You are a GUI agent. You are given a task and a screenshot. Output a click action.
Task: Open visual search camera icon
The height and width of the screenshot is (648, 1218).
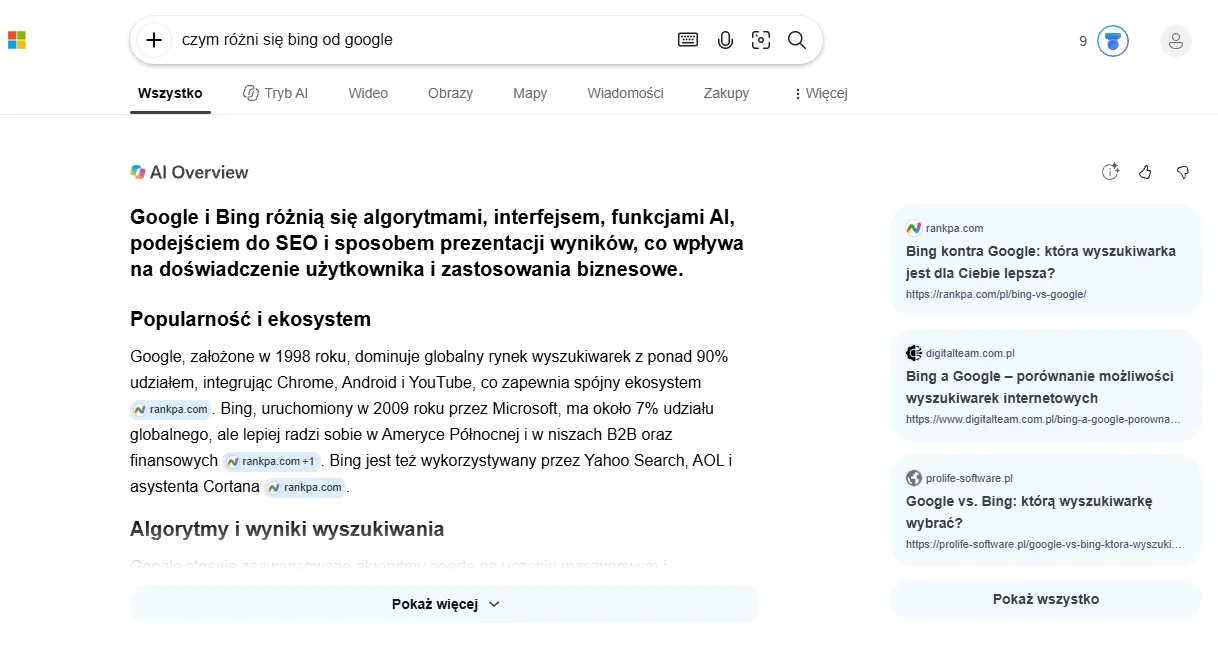coord(761,40)
